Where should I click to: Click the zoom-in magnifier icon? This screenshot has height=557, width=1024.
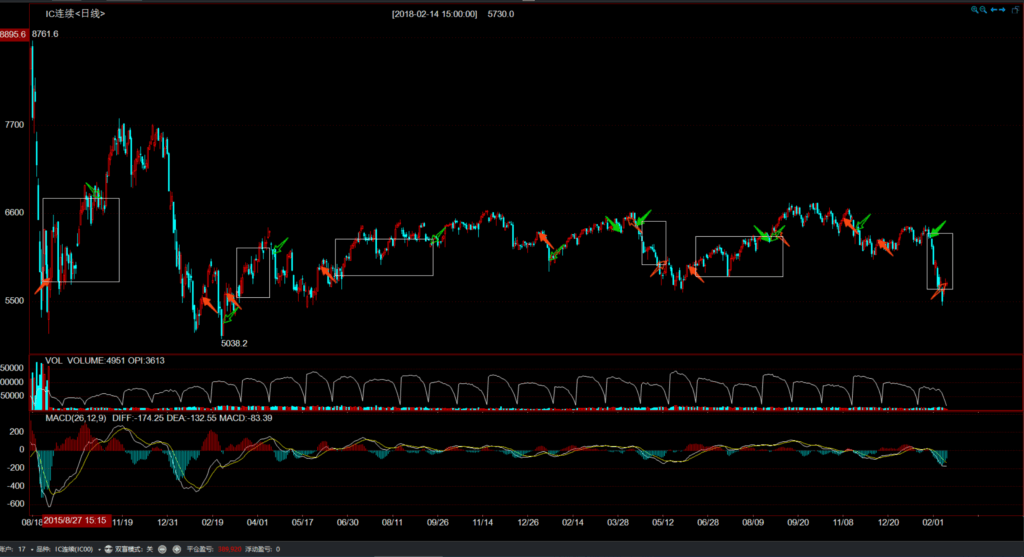tap(973, 10)
